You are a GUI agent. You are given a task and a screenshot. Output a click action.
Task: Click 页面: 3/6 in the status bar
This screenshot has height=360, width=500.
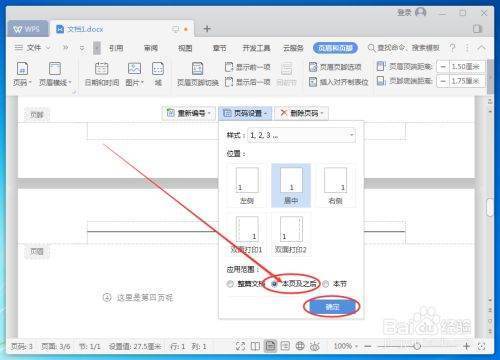(55, 346)
